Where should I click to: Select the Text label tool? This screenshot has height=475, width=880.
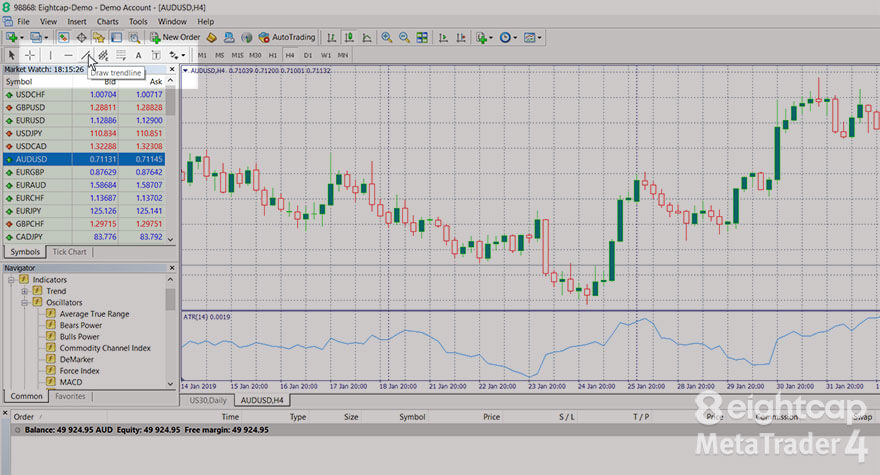point(156,55)
